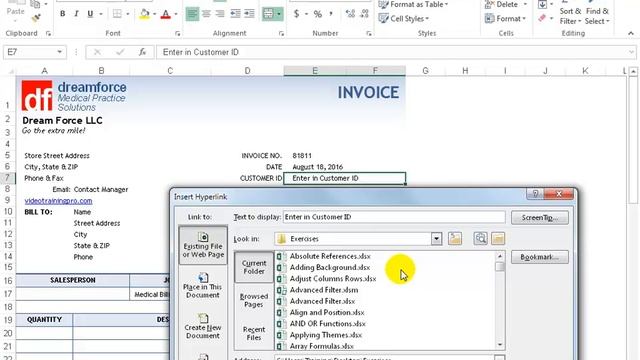
Task: Click the file list scrollbar thumb
Action: coord(500,267)
